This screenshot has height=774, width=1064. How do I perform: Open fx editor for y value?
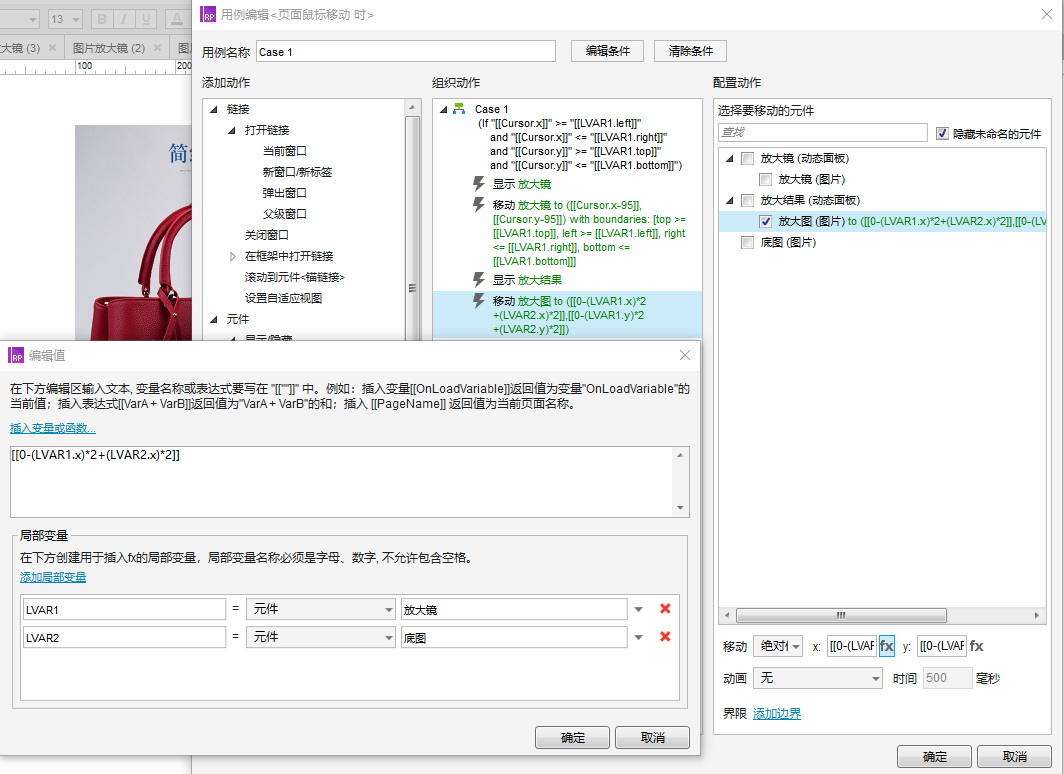(977, 646)
